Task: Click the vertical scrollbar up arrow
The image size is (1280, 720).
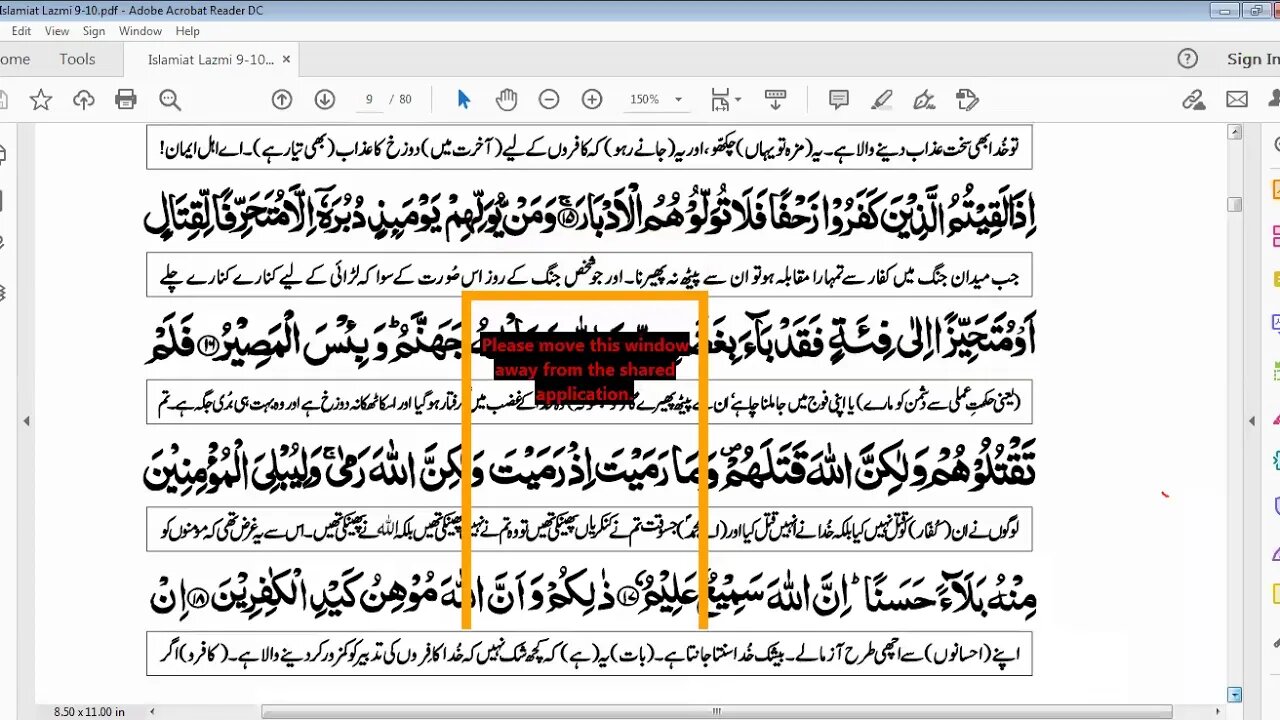Action: tap(1235, 130)
